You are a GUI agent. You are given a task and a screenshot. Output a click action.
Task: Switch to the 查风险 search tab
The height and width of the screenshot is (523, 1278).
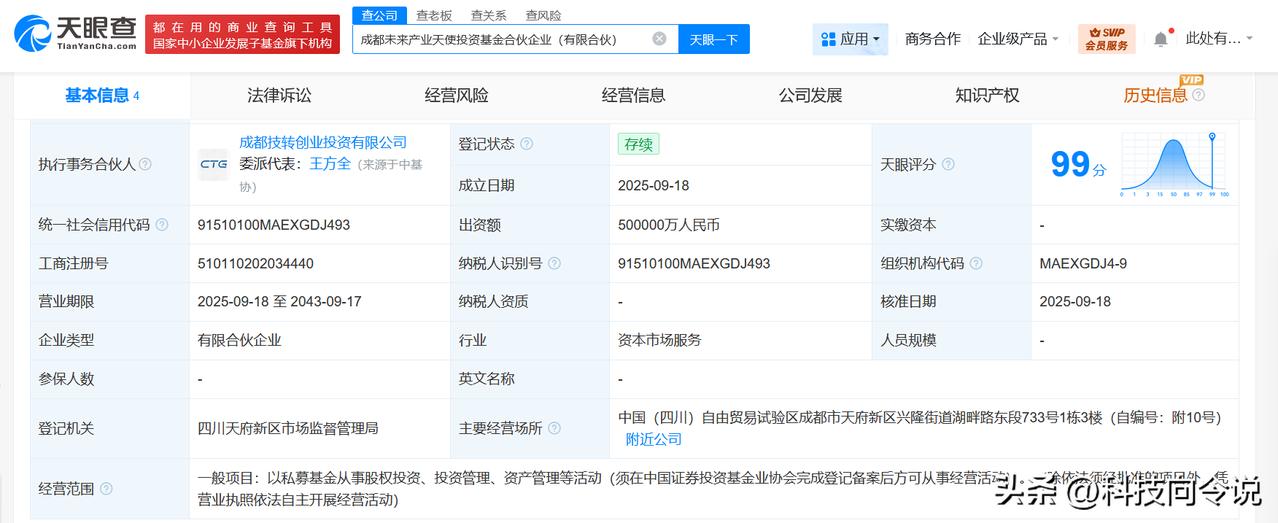coord(543,15)
